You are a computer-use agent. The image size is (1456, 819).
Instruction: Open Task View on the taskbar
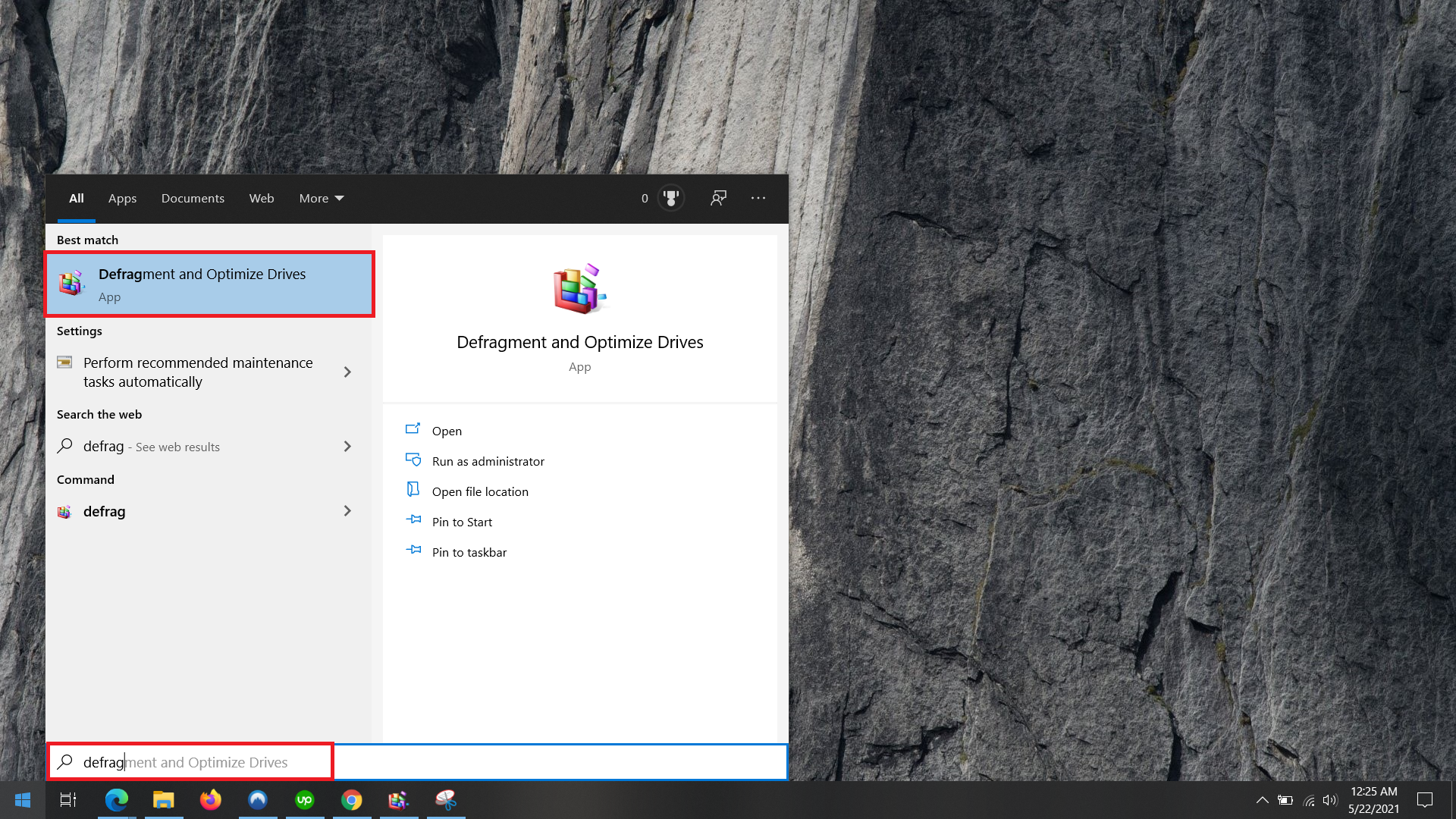click(67, 800)
